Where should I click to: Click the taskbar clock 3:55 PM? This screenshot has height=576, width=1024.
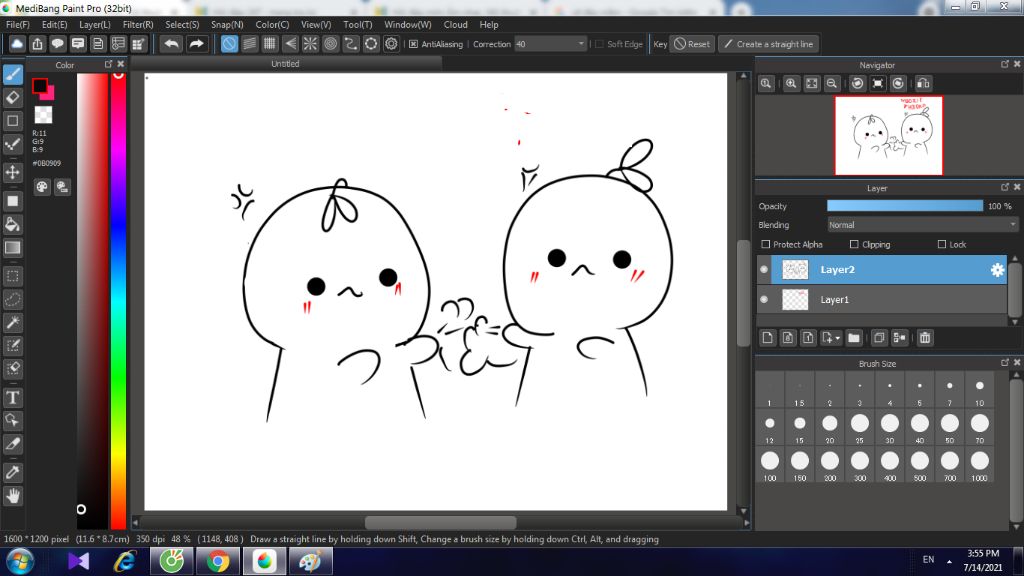[x=982, y=553]
